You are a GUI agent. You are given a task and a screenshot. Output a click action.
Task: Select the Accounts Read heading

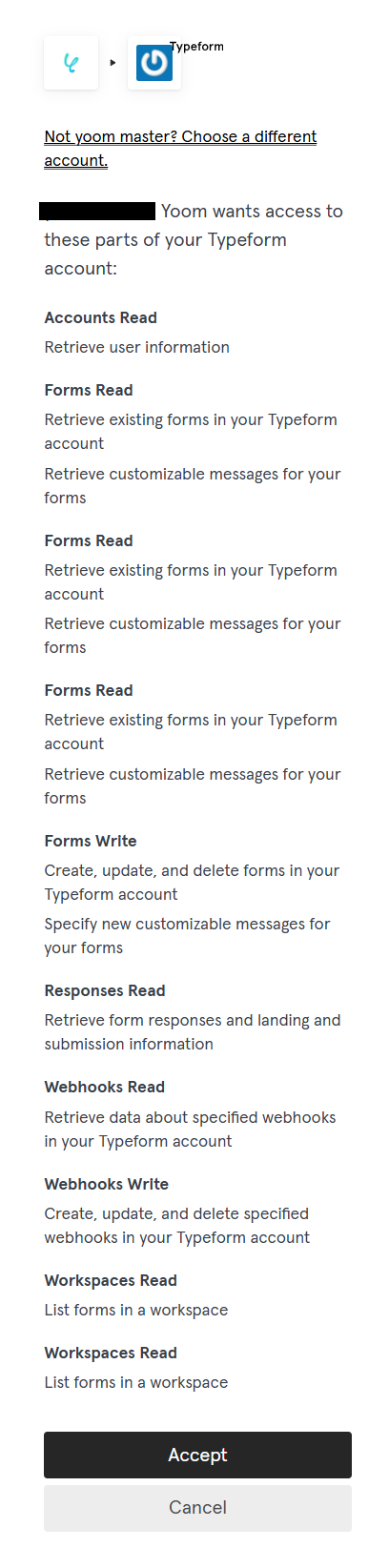(100, 317)
